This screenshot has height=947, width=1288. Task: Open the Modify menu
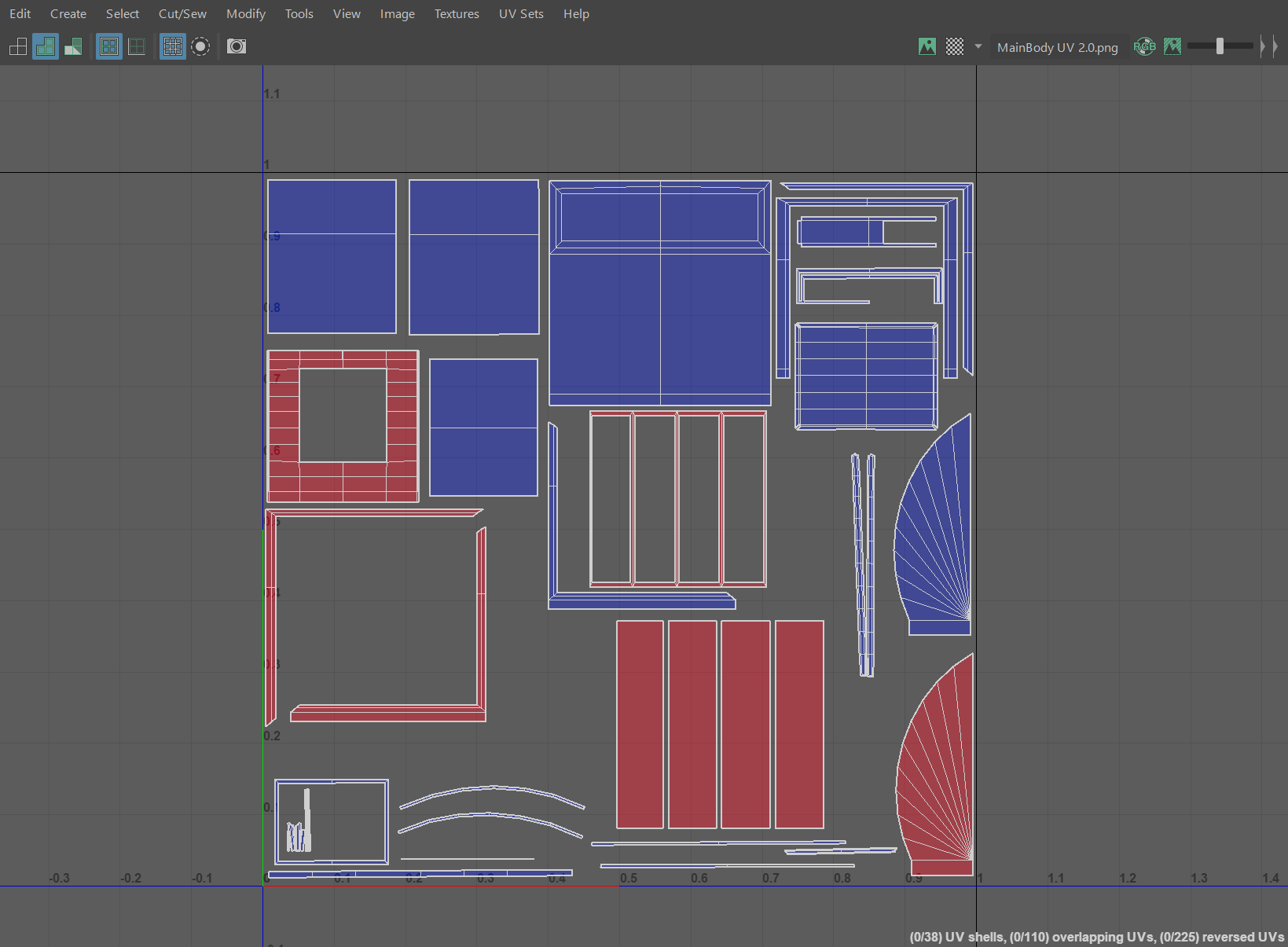[x=246, y=14]
